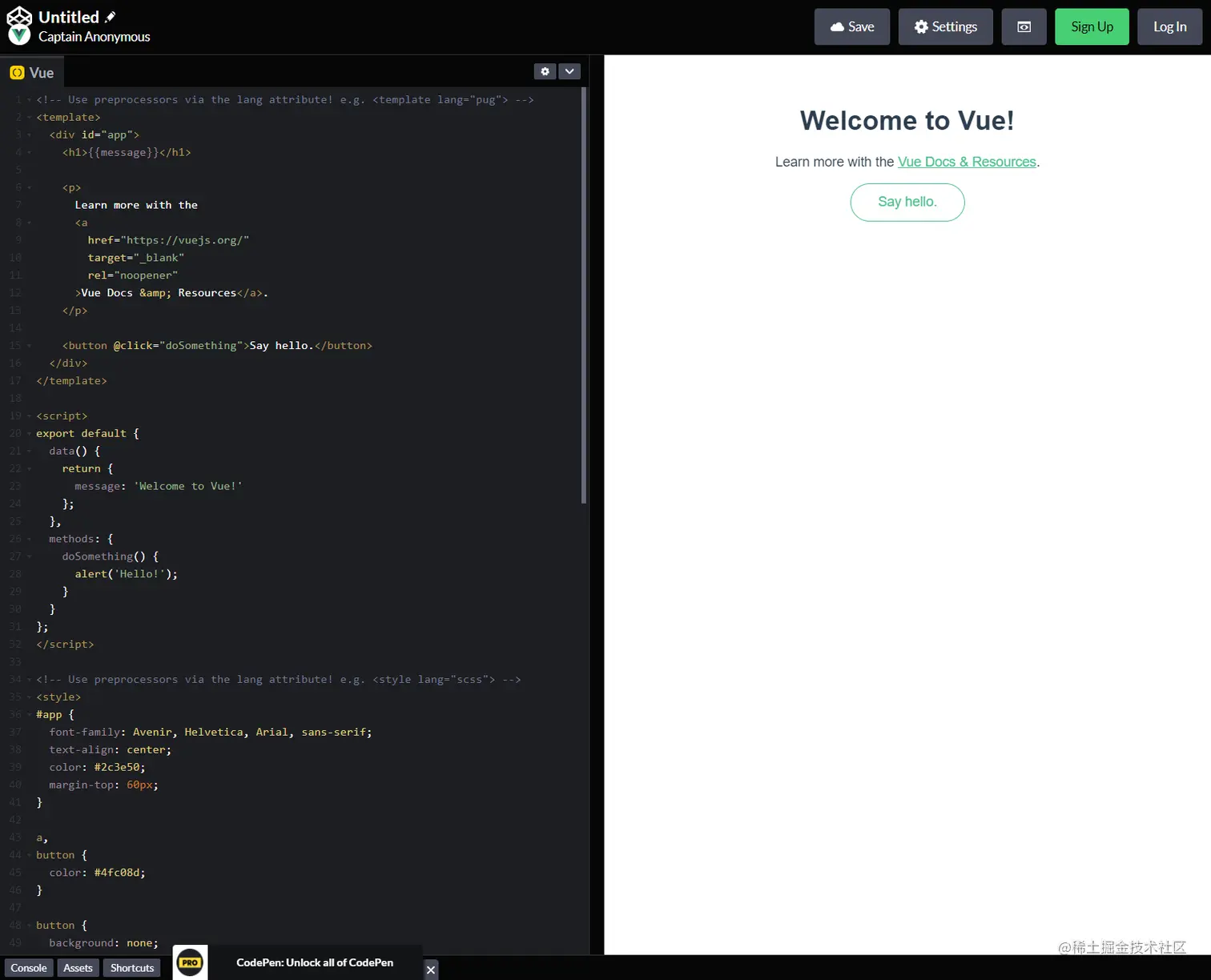The height and width of the screenshot is (980, 1211).
Task: Click the <h1>{{message}}</h1> code line
Action: point(127,153)
